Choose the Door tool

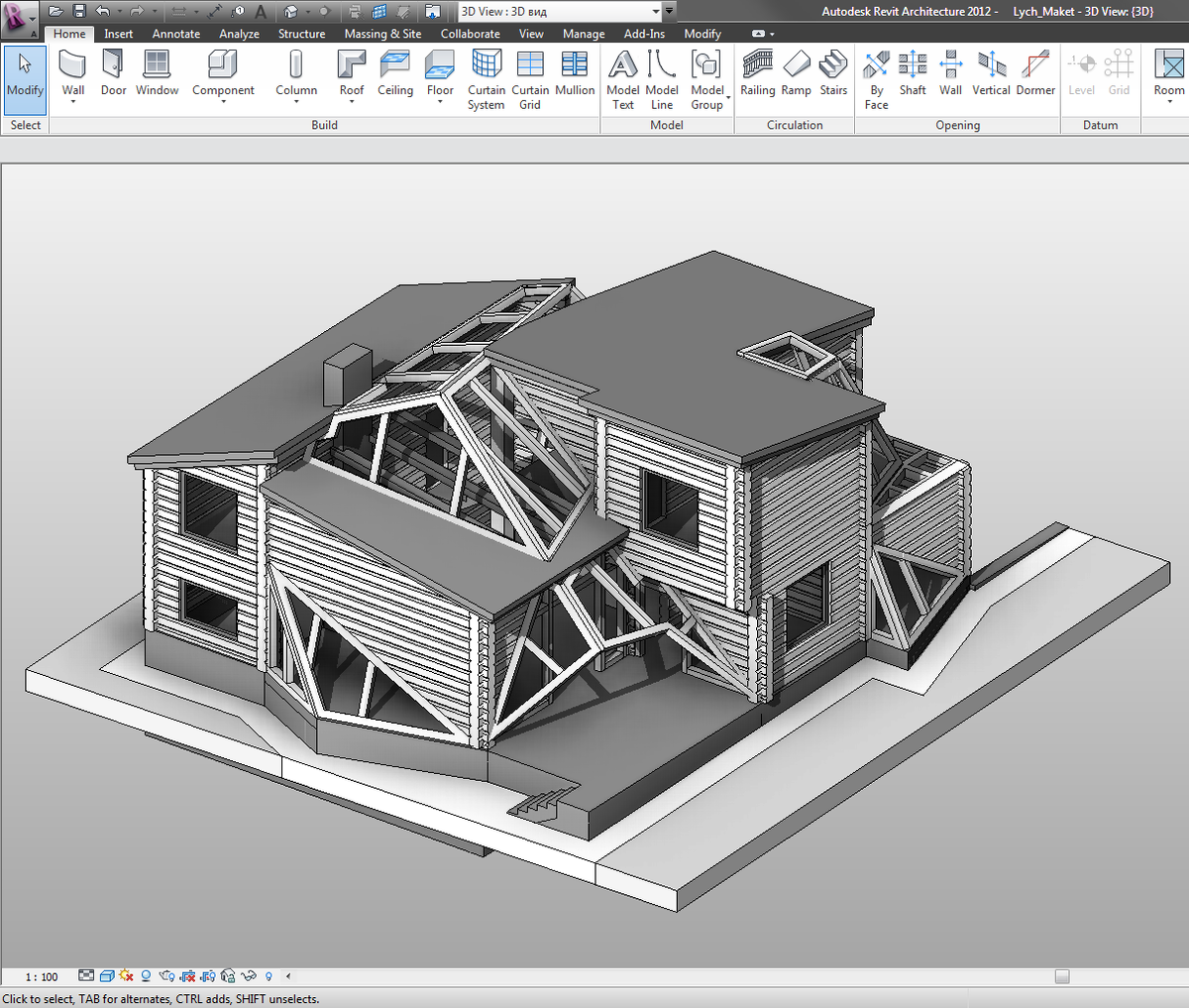114,73
